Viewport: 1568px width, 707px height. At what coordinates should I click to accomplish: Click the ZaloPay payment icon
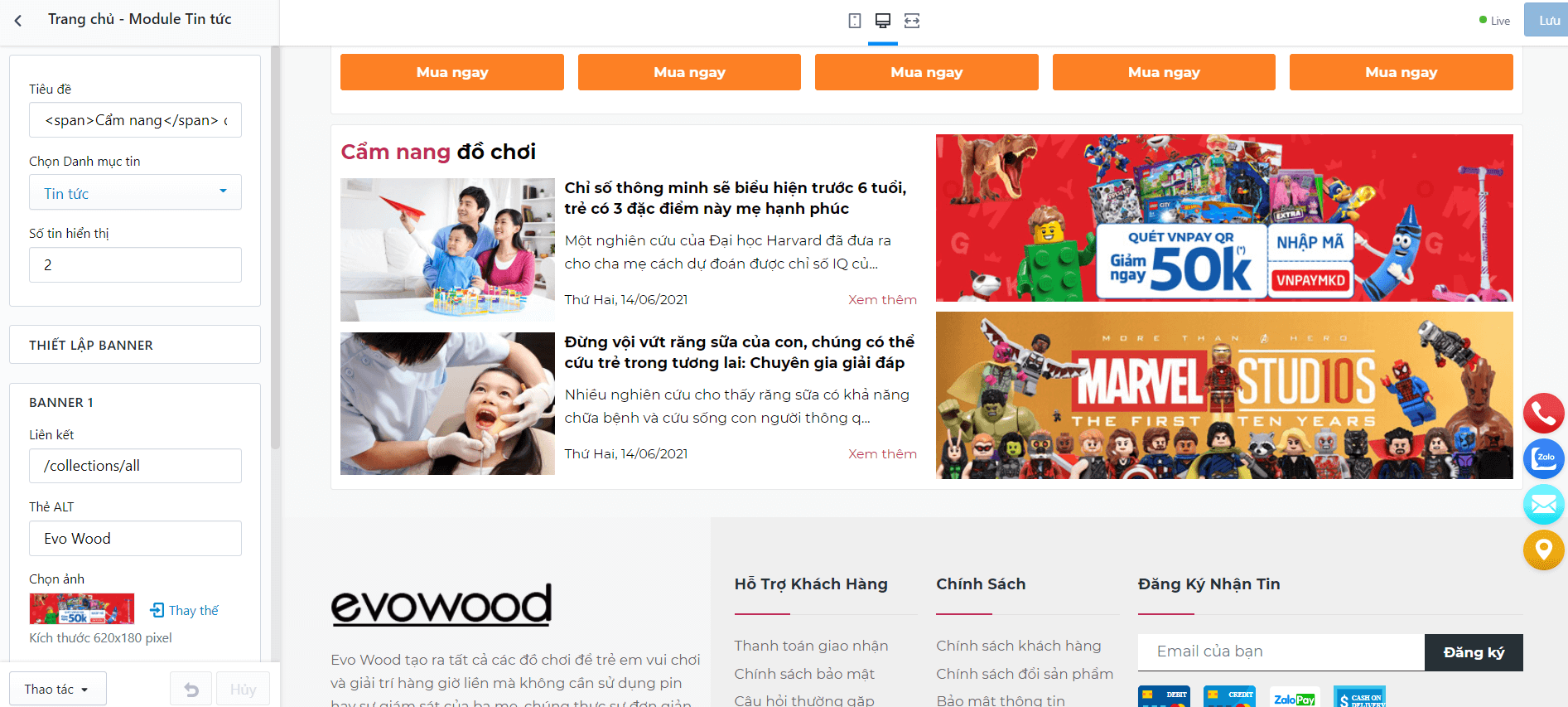(1294, 696)
